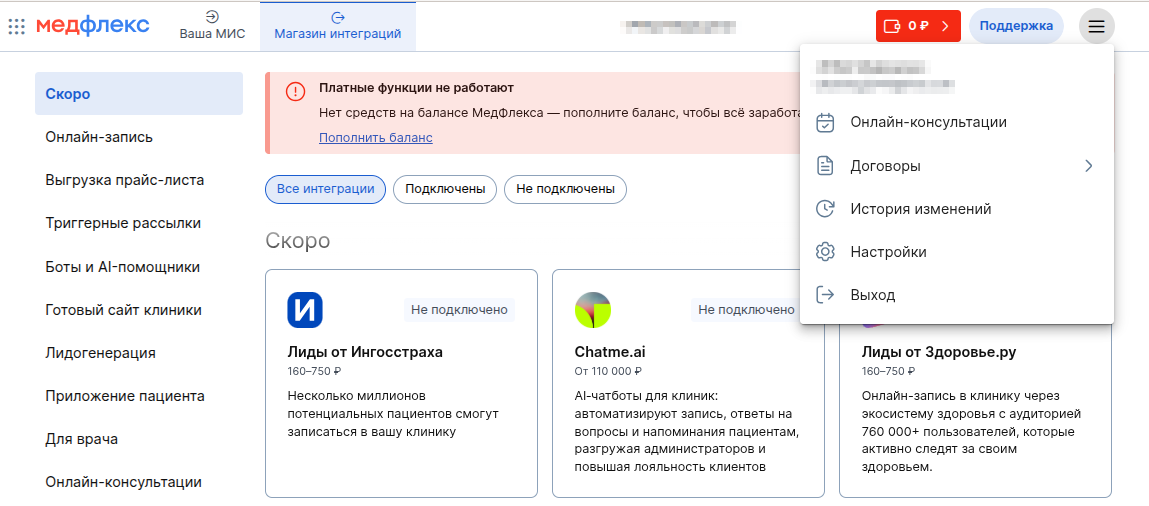This screenshot has height=506, width=1149.
Task: Click the red wallet balance button
Action: 918,26
